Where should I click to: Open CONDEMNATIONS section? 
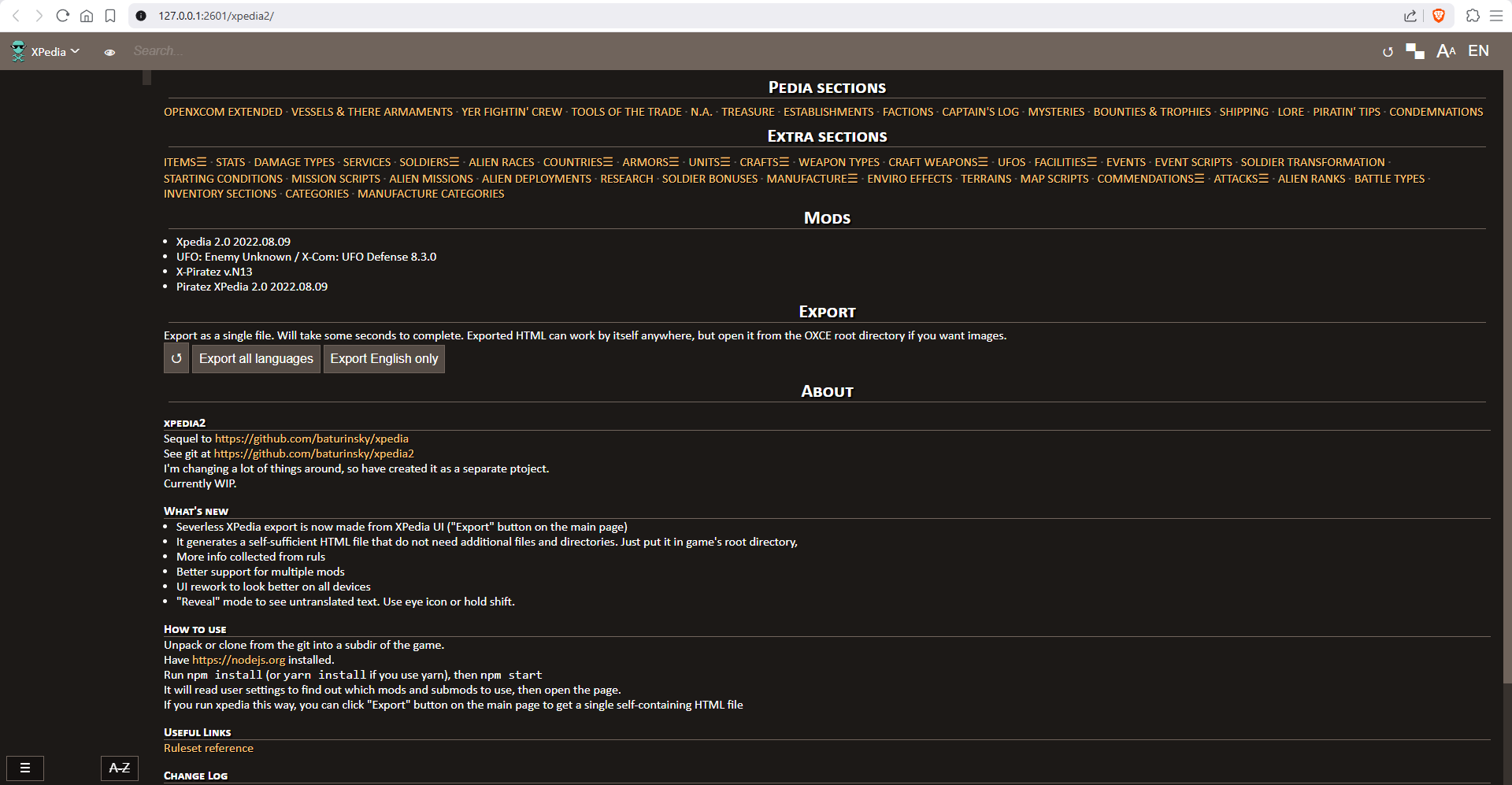click(1436, 112)
